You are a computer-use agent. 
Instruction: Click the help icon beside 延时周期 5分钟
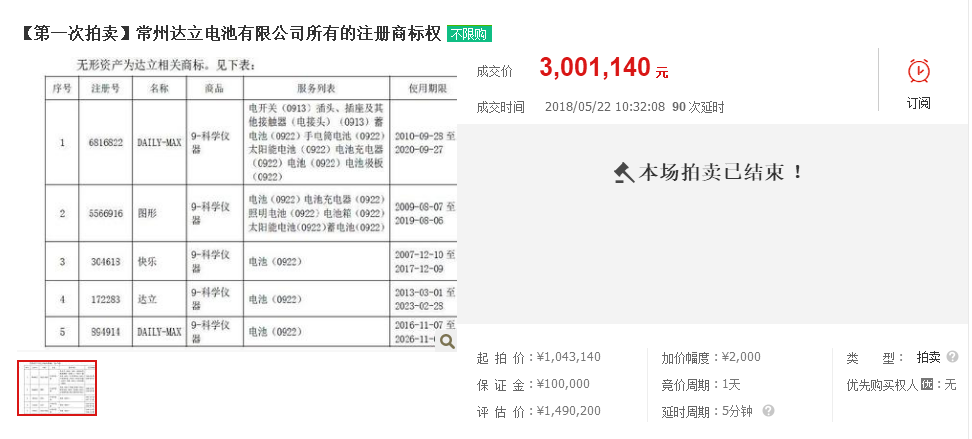pos(769,411)
